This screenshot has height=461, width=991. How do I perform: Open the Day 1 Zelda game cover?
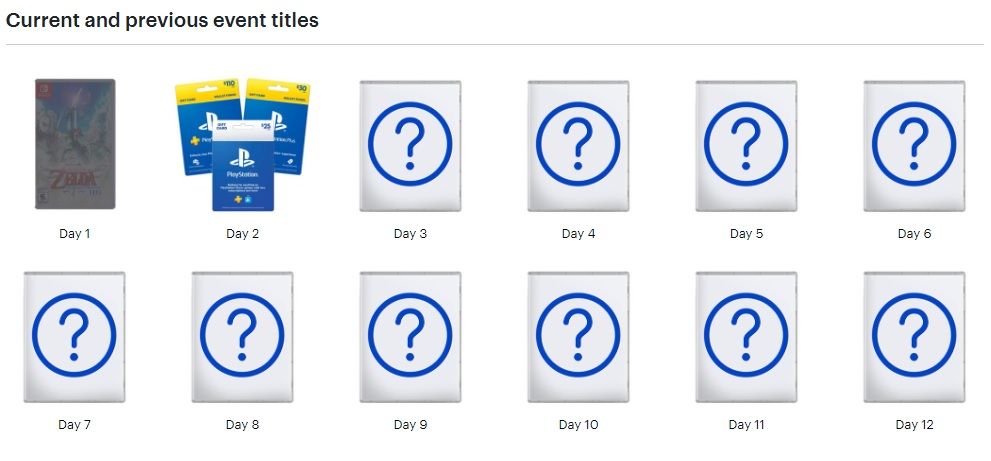75,144
